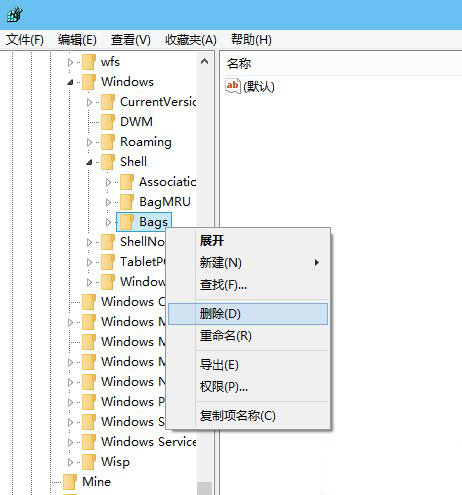Open the 查看(V) menu
Image resolution: width=462 pixels, height=495 pixels.
click(x=131, y=40)
